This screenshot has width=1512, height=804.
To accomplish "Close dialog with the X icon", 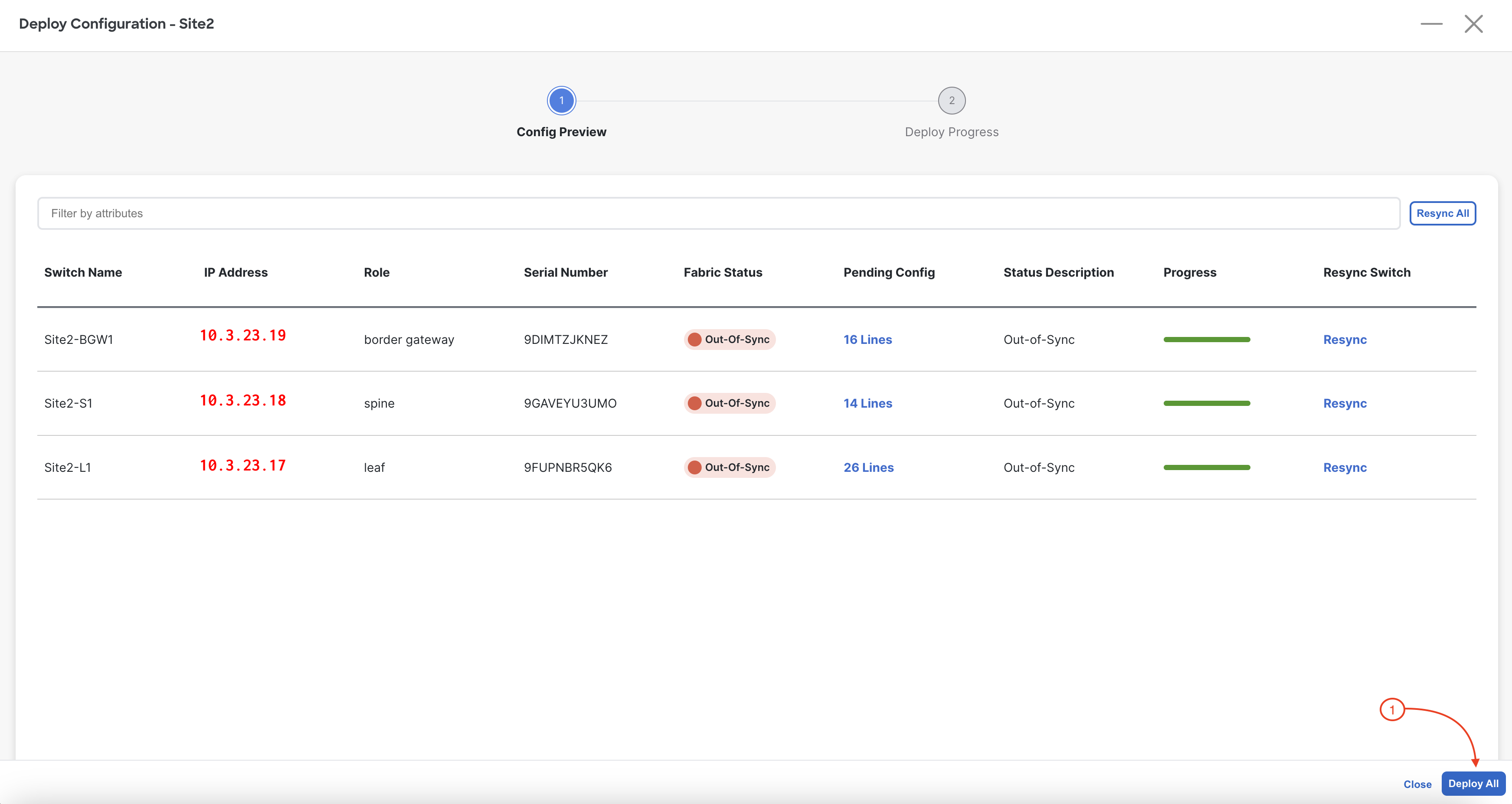I will [1473, 24].
